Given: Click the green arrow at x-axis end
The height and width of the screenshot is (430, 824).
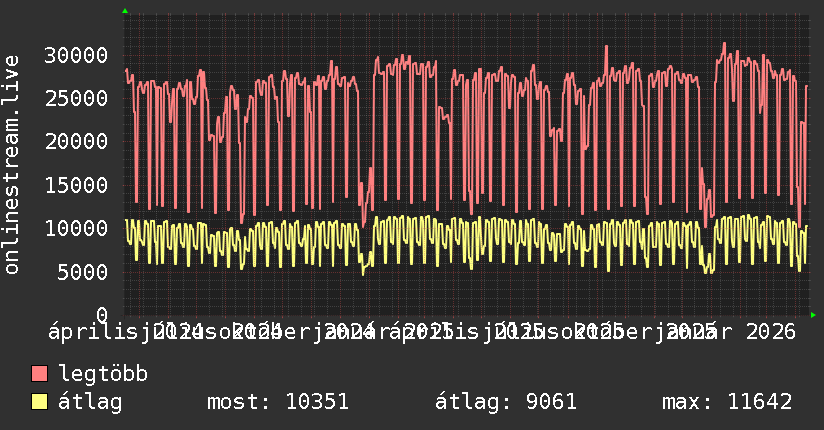Looking at the screenshot, I should [813, 315].
